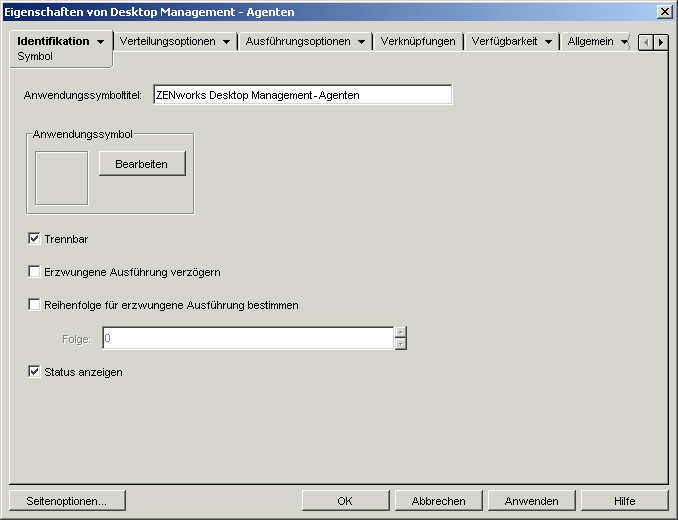Expand the Allgemein dropdown arrow
The image size is (678, 520).
coord(624,42)
